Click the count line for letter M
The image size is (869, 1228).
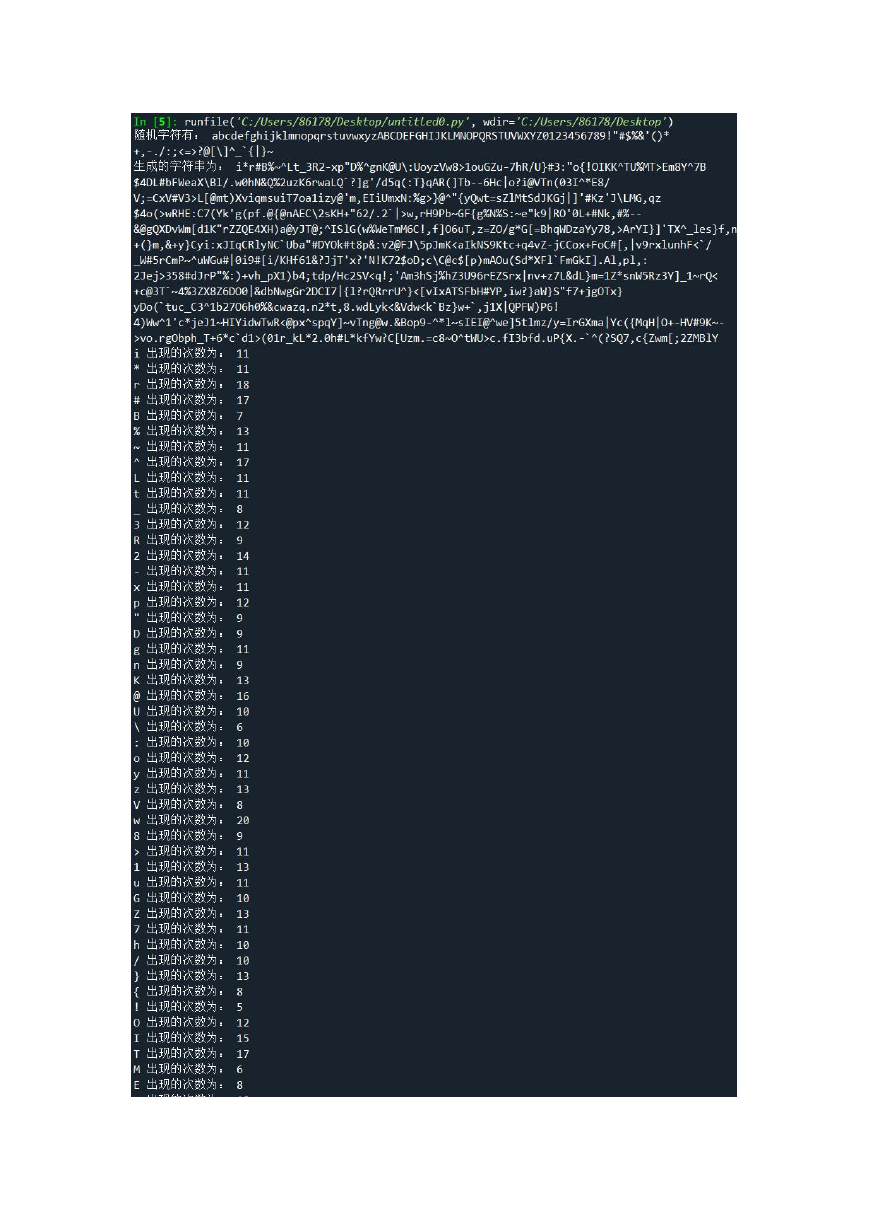pyautogui.click(x=189, y=1069)
